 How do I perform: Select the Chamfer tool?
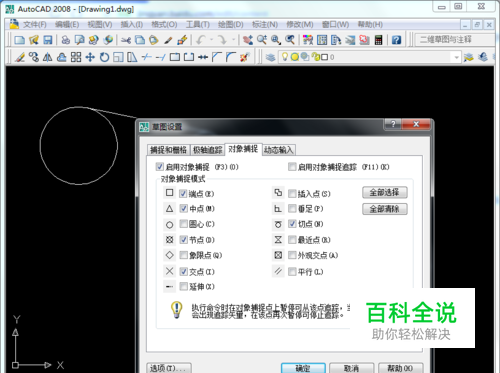click(x=217, y=57)
